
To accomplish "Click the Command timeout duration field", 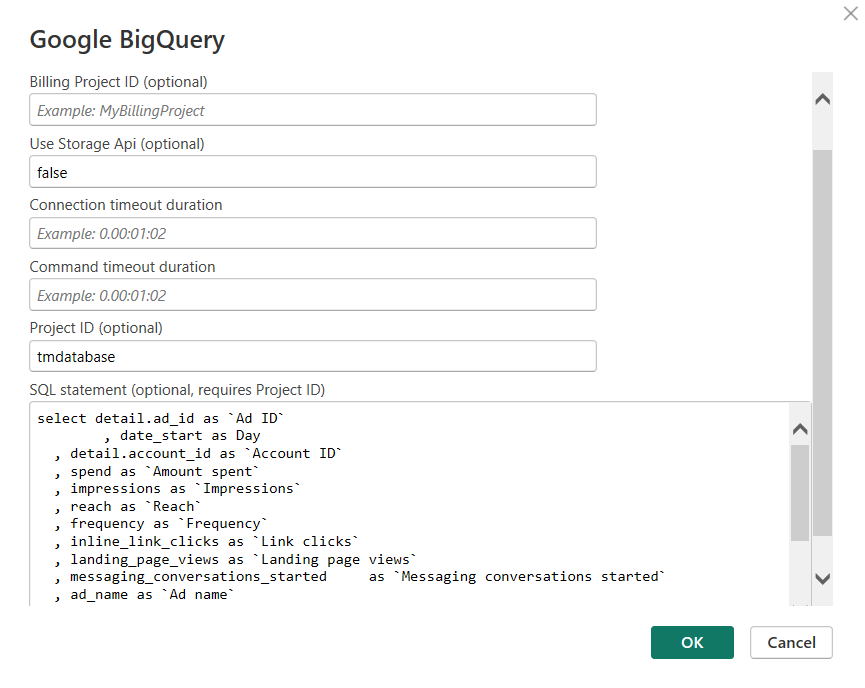I will pos(313,295).
